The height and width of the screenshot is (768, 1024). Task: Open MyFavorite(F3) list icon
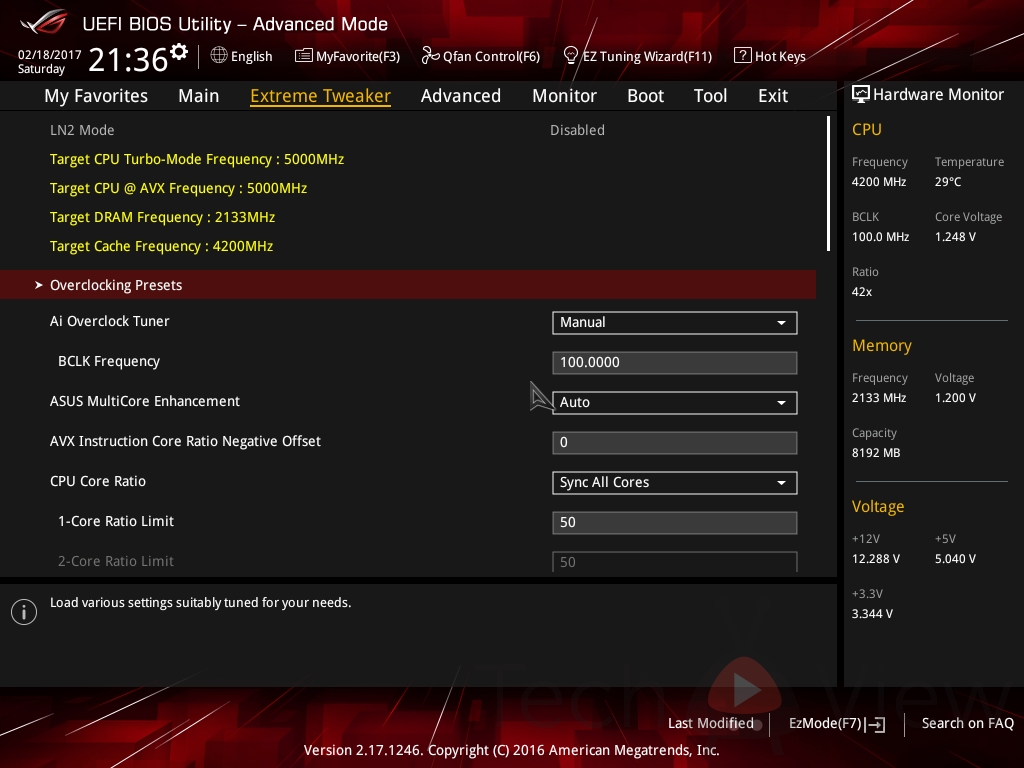[x=304, y=56]
